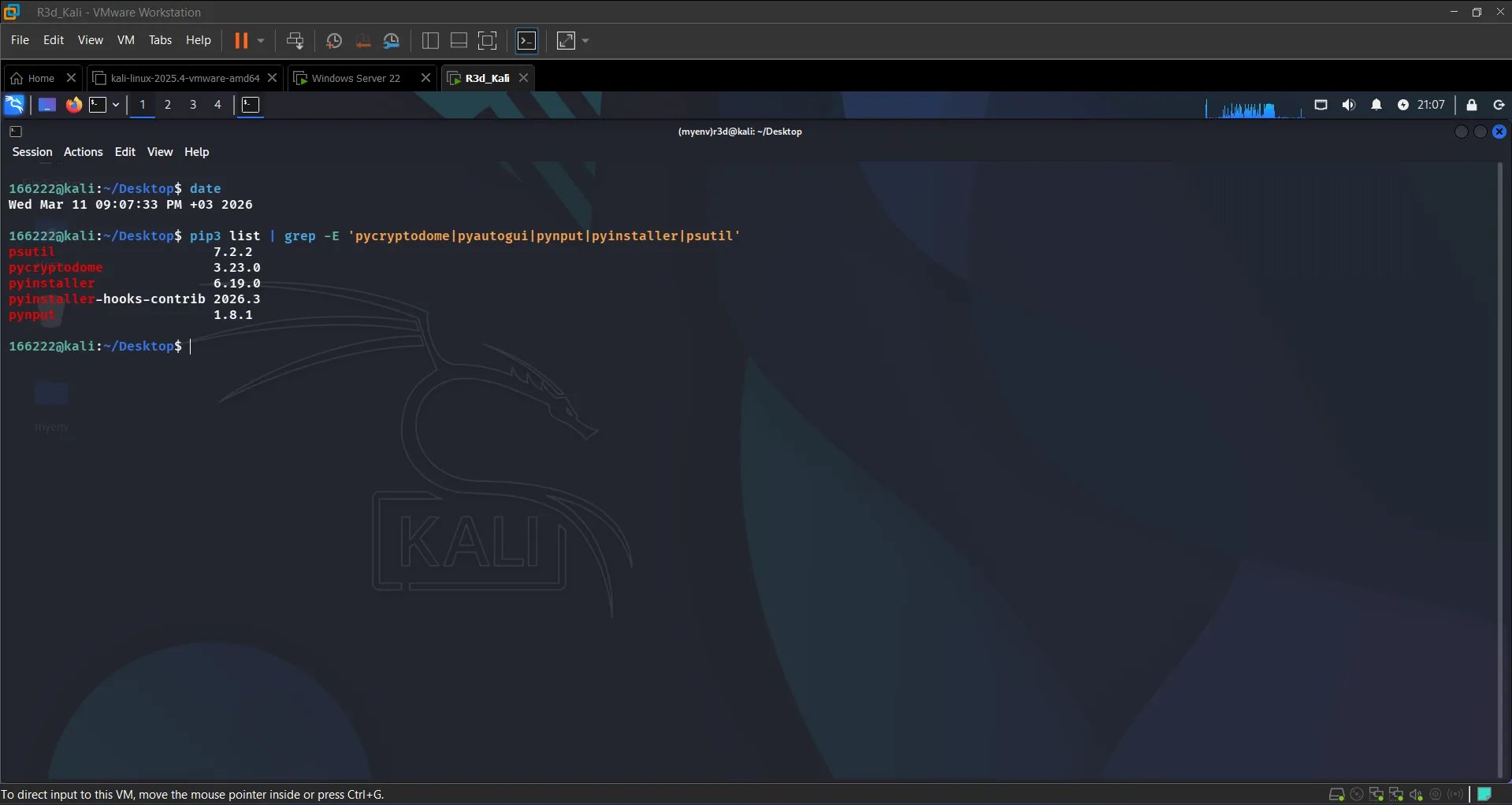Viewport: 1512px width, 805px height.
Task: Toggle the thumbnail bar icon
Action: click(459, 40)
